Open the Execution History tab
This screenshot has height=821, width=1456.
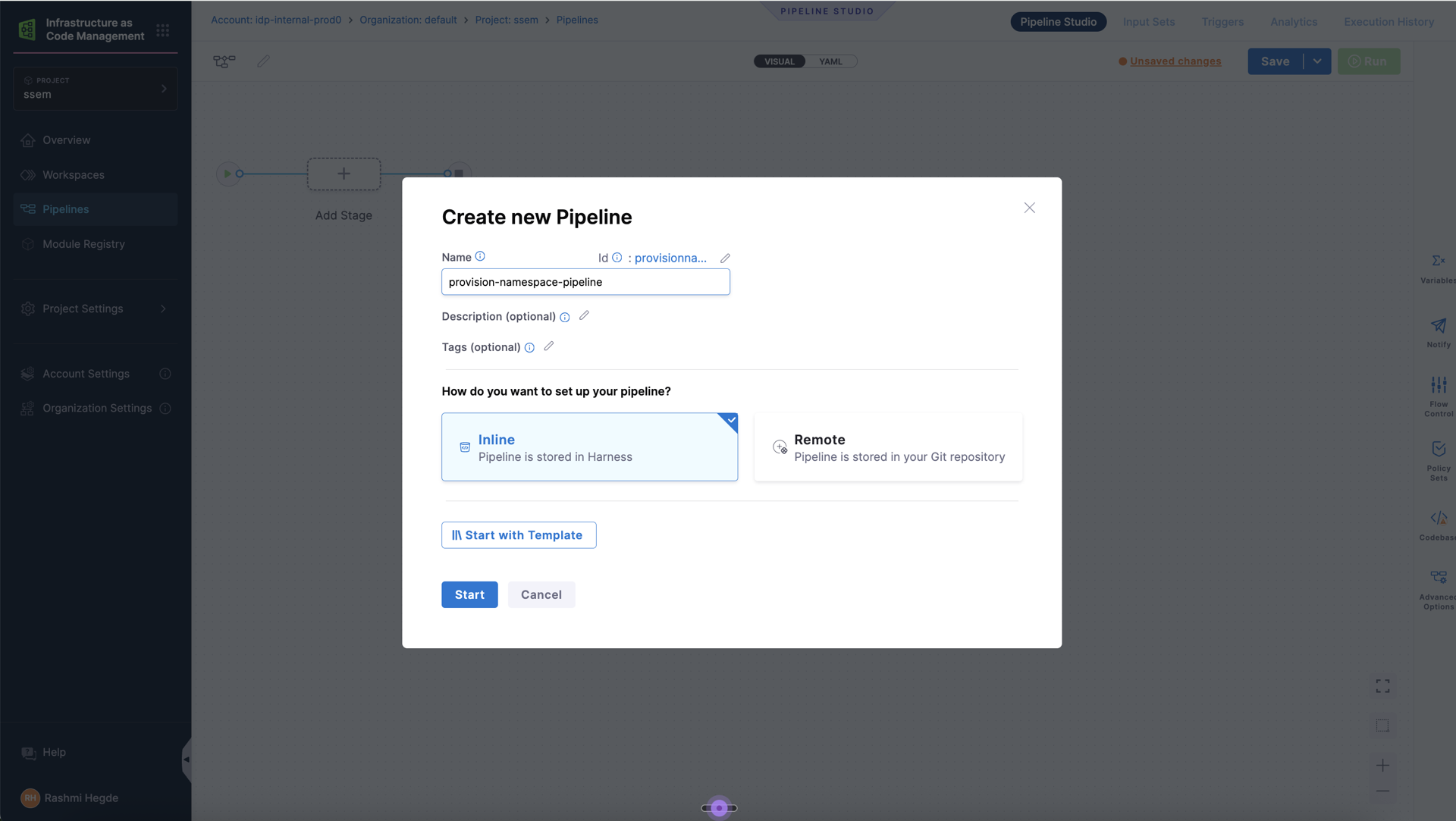(1389, 22)
